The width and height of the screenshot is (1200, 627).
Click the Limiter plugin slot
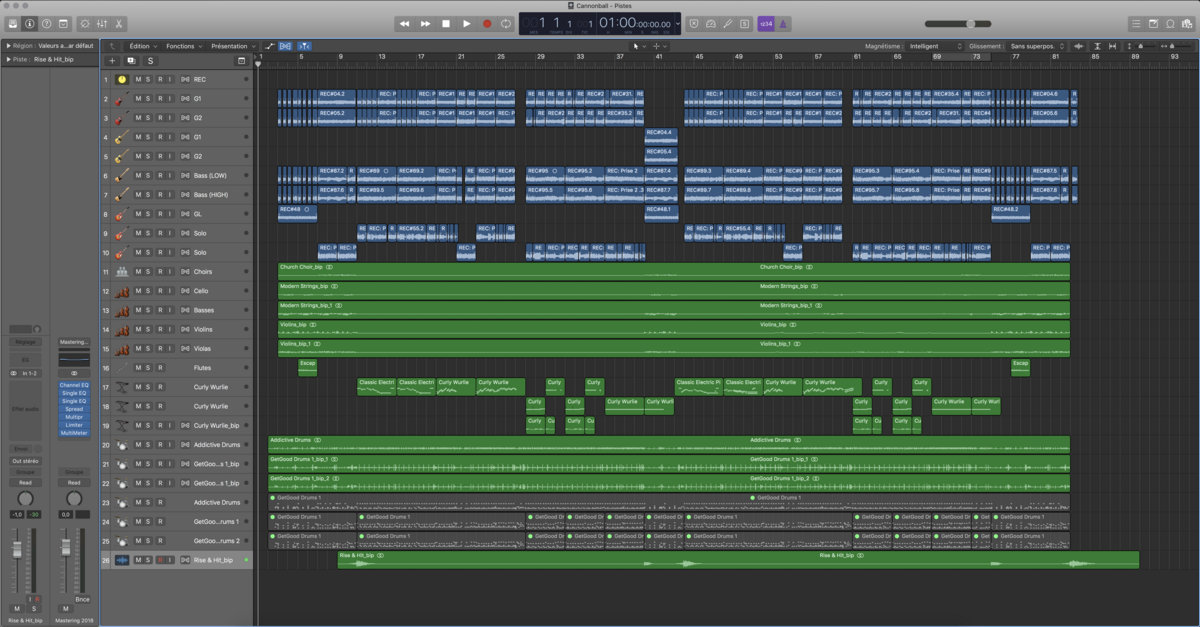tap(74, 425)
